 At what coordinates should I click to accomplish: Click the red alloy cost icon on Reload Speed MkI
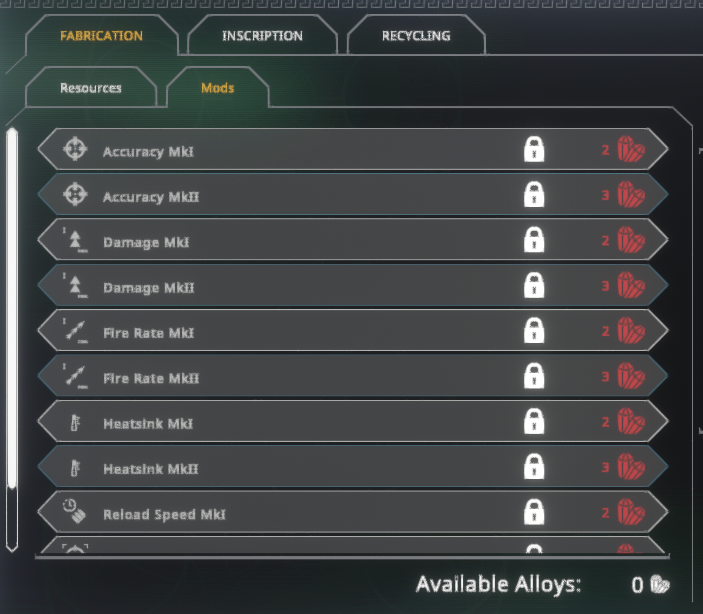631,512
